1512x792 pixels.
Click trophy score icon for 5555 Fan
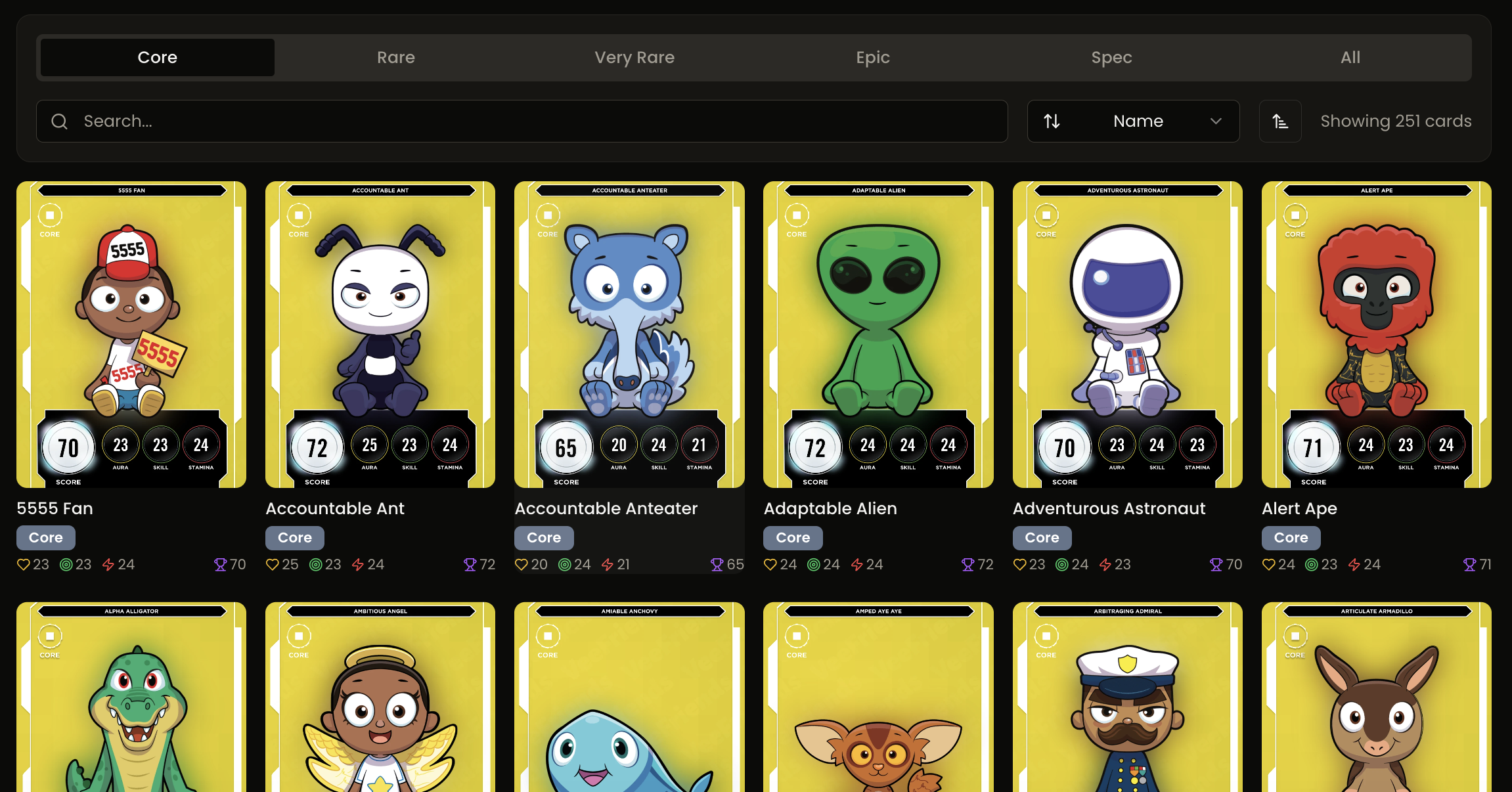click(x=221, y=565)
